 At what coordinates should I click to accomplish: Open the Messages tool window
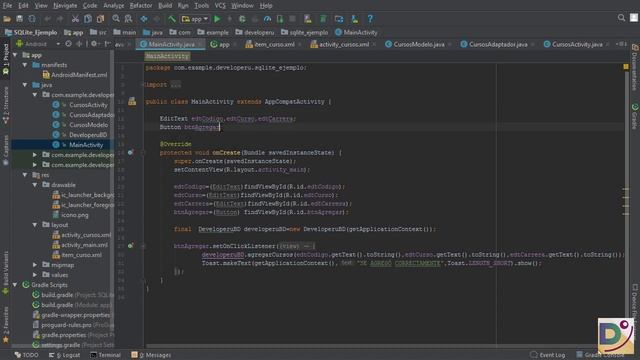tap(151, 355)
